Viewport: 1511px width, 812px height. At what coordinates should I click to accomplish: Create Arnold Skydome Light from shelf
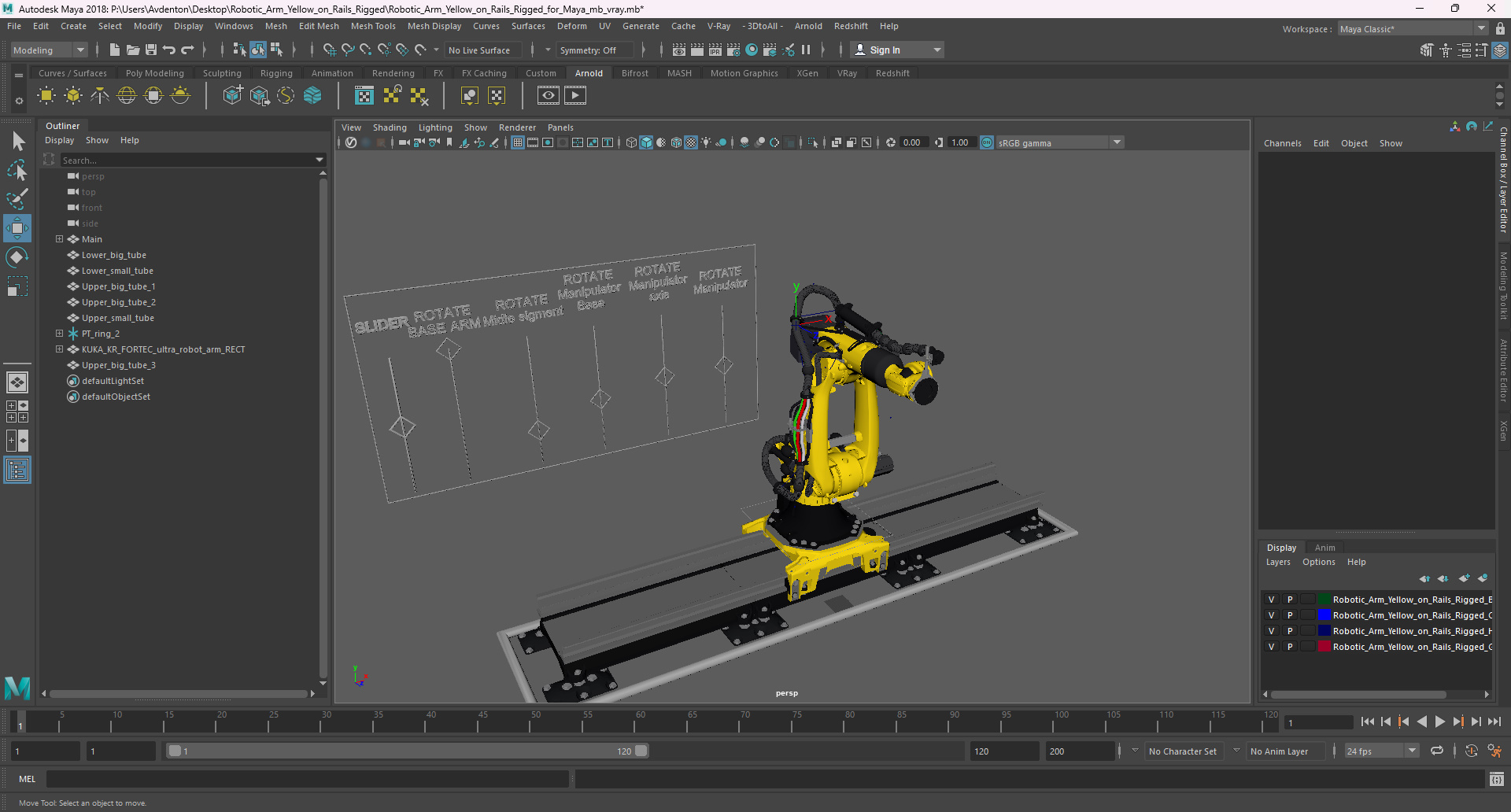click(127, 96)
